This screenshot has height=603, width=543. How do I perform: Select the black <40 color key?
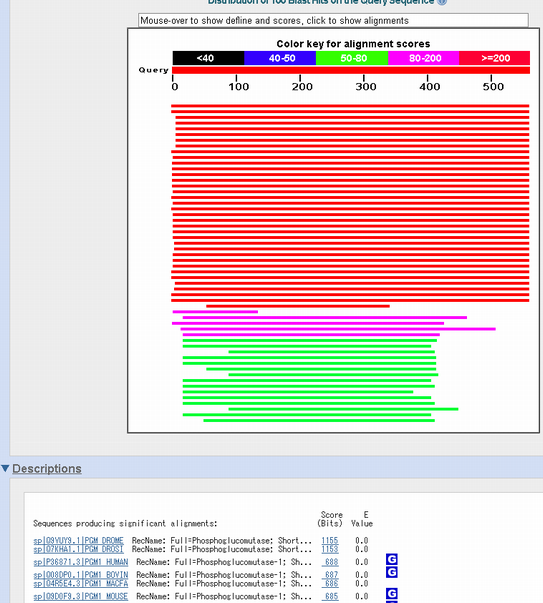coord(208,58)
